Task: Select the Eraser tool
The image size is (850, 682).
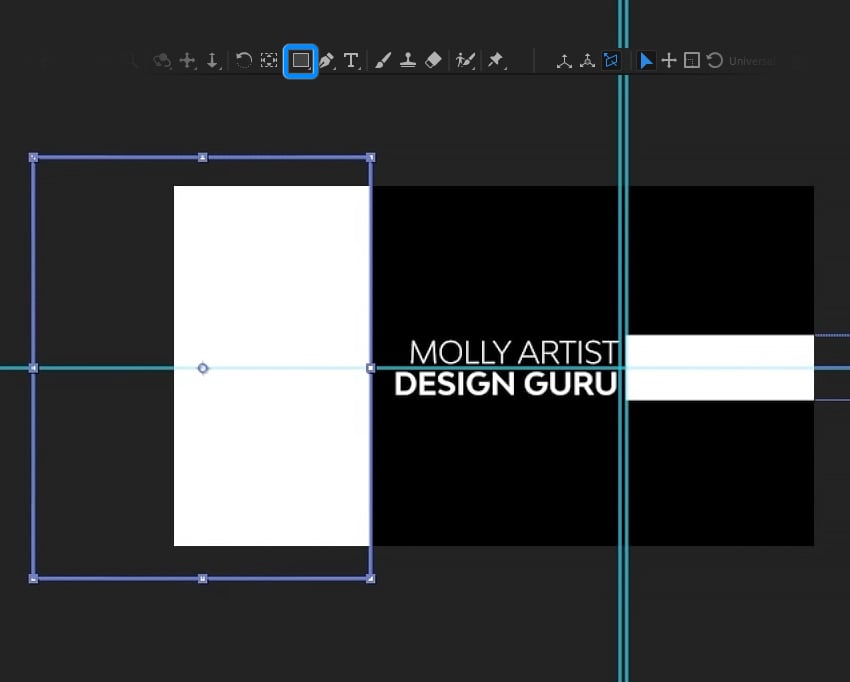Action: click(432, 60)
